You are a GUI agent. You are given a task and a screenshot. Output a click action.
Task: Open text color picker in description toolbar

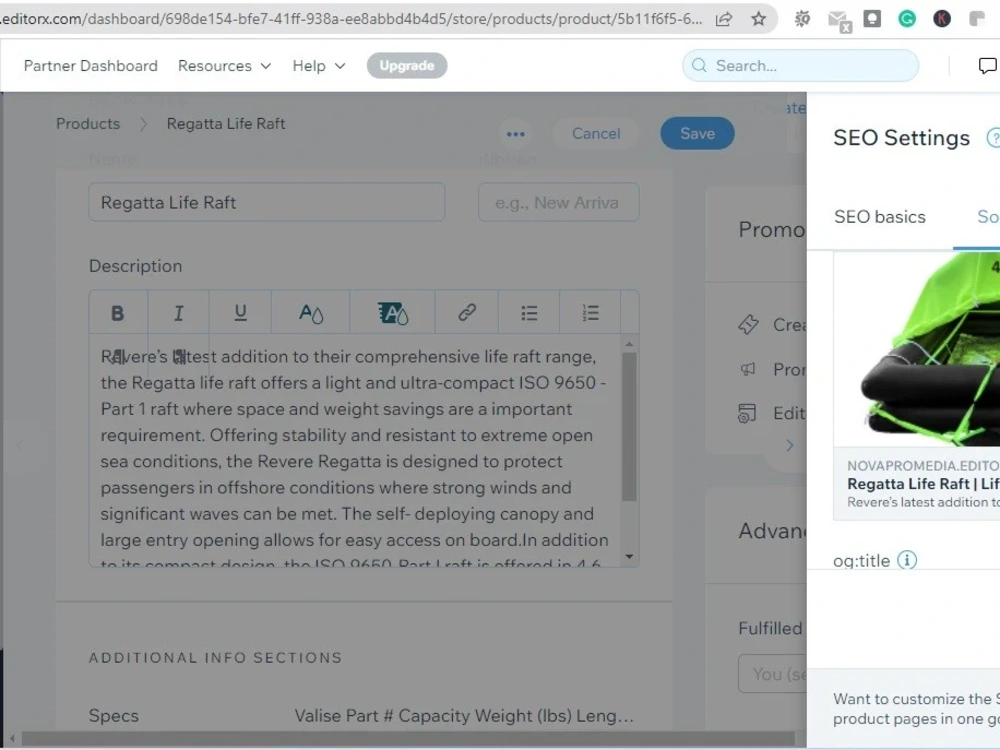pyautogui.click(x=311, y=312)
